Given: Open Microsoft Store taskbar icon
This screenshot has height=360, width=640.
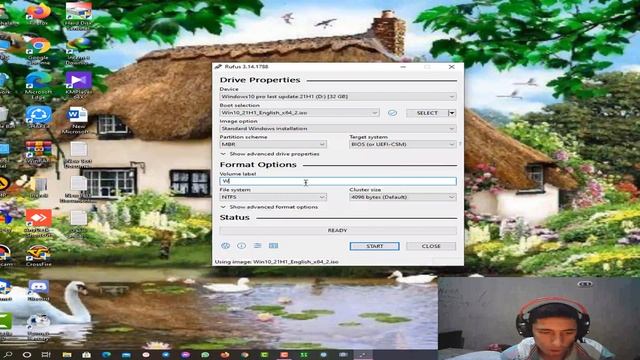Looking at the screenshot, I should coord(86,355).
